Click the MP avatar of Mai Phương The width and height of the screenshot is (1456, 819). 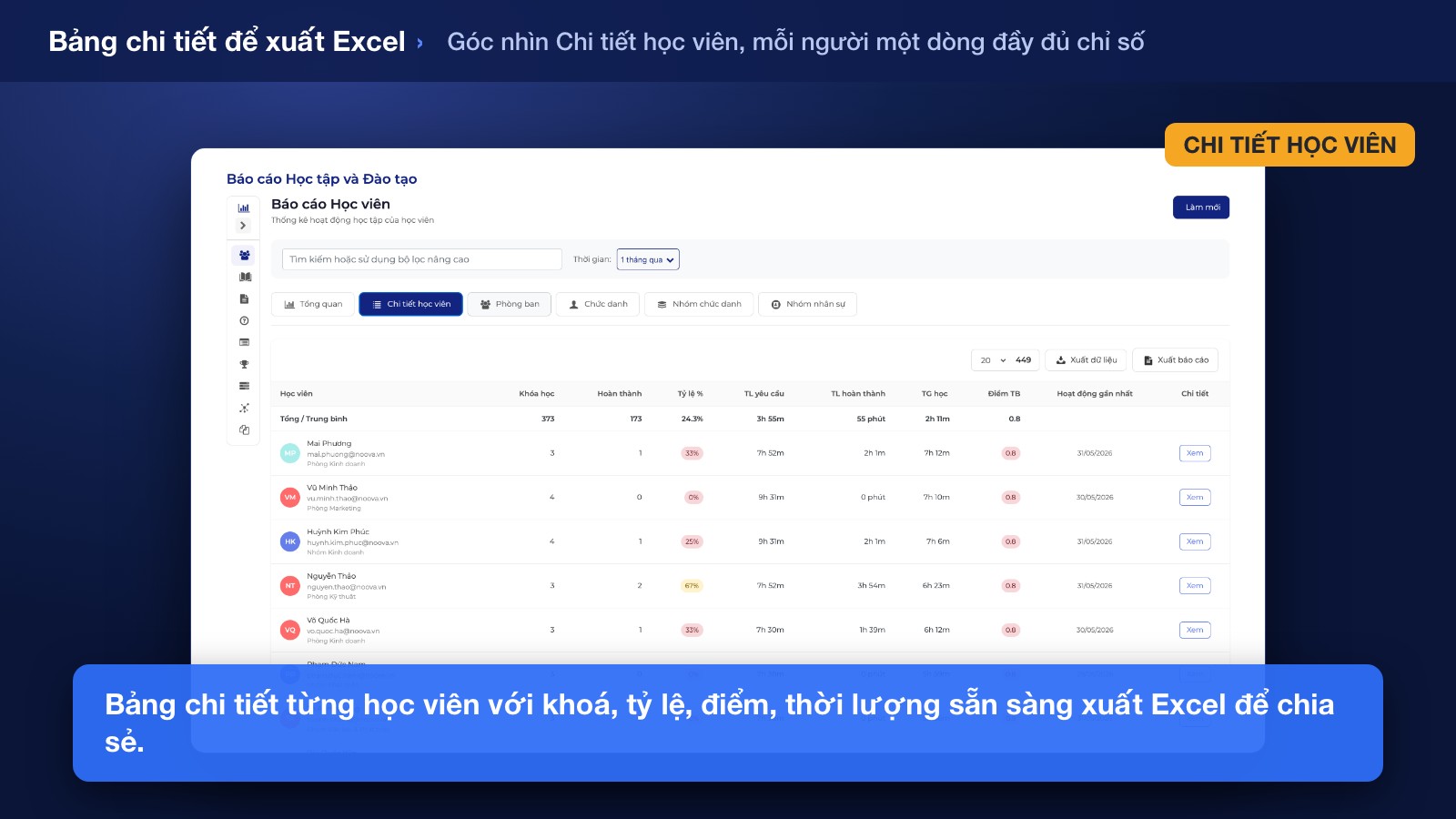290,453
